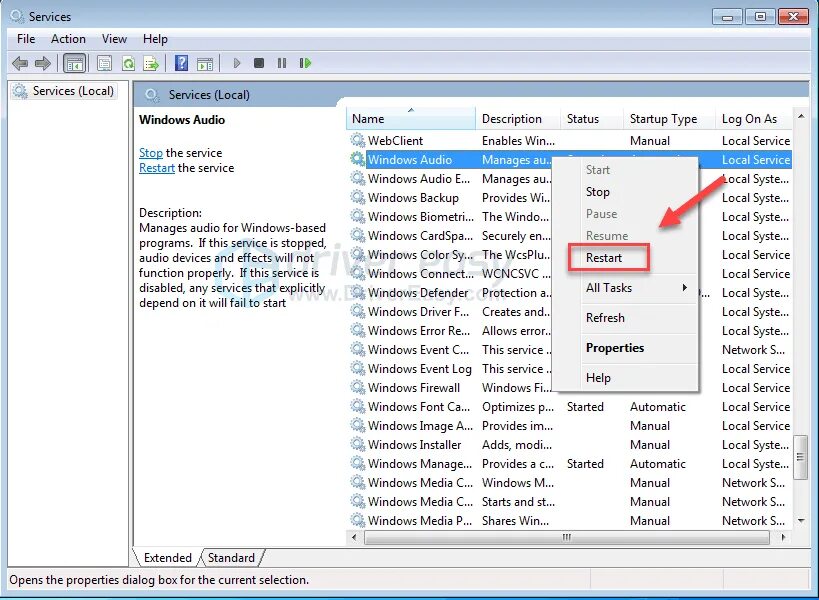Click Started status of Windows Font Cache
This screenshot has height=600, width=819.
pos(585,407)
